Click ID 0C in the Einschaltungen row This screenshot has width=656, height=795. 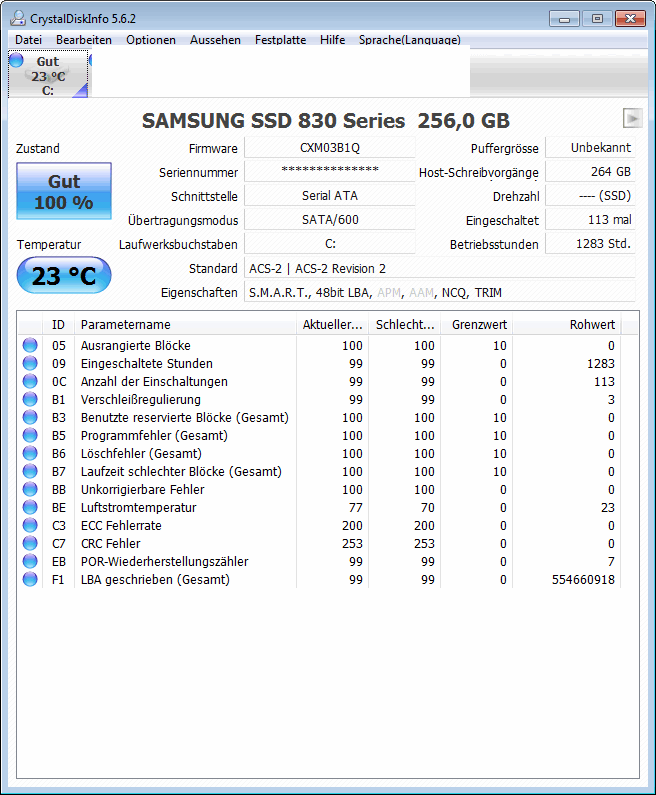point(59,381)
